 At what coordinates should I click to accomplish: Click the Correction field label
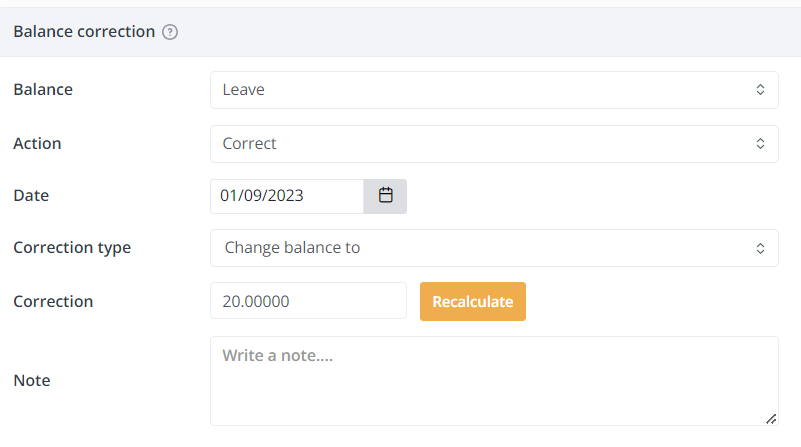click(53, 301)
